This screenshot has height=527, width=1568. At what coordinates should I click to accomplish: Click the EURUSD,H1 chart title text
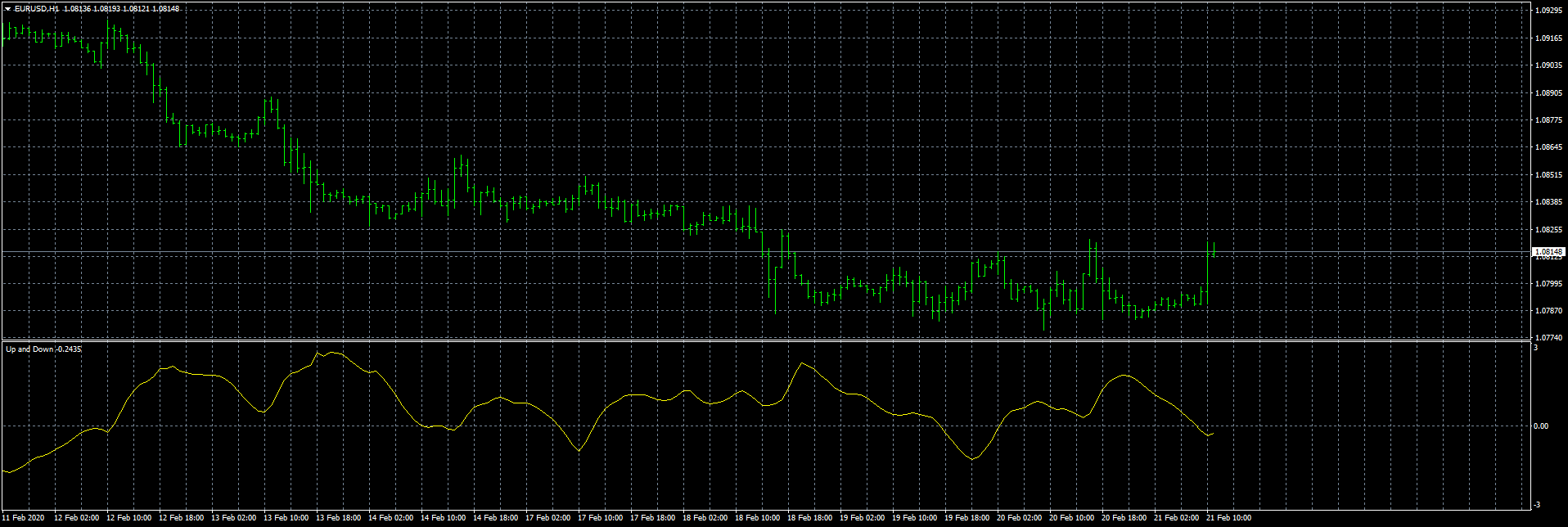[37, 9]
